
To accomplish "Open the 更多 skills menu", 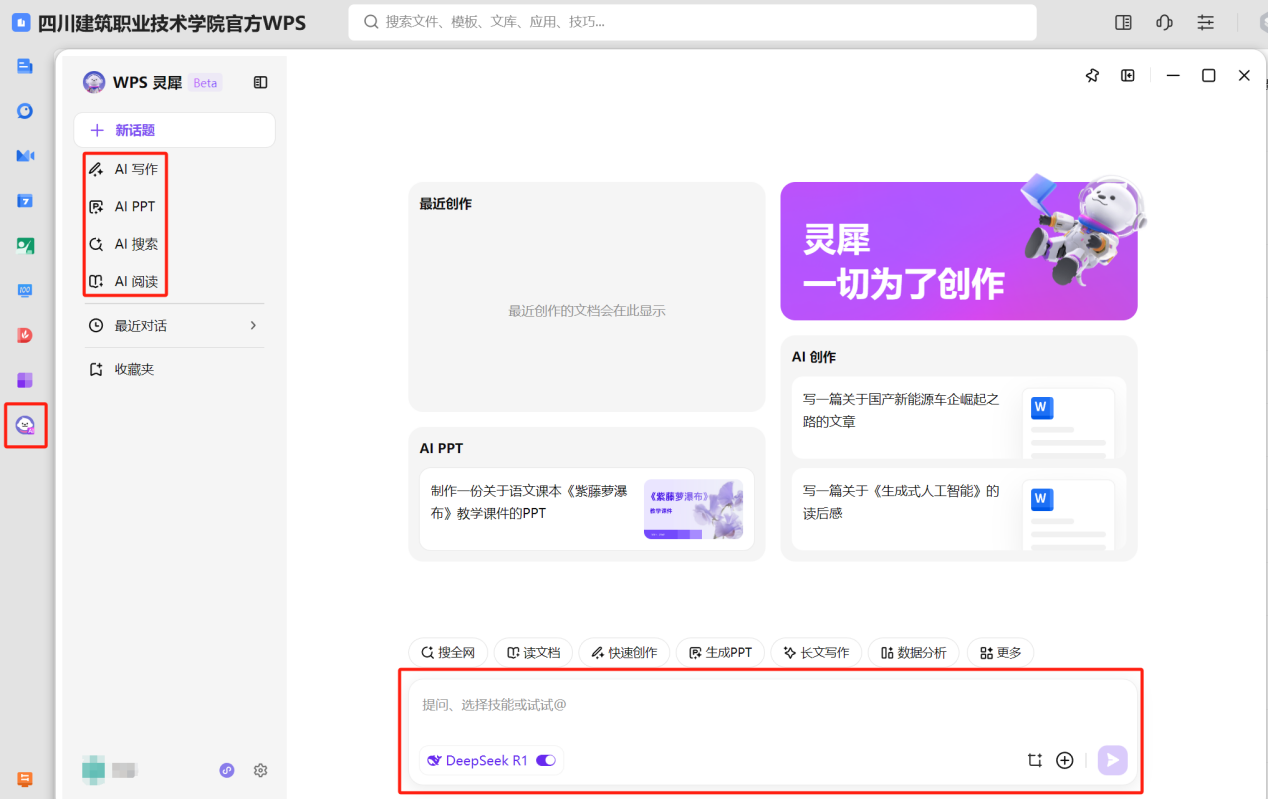I will (x=1001, y=652).
